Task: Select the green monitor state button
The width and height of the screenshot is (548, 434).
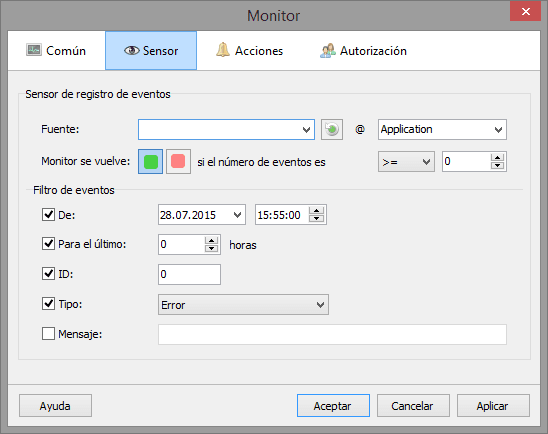Action: (x=151, y=161)
